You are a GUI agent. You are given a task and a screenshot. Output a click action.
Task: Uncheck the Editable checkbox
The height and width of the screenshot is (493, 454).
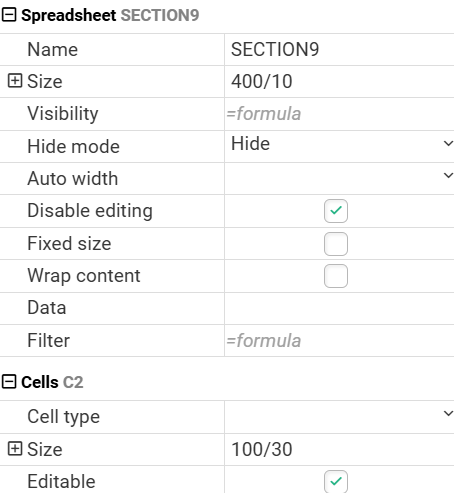336,481
